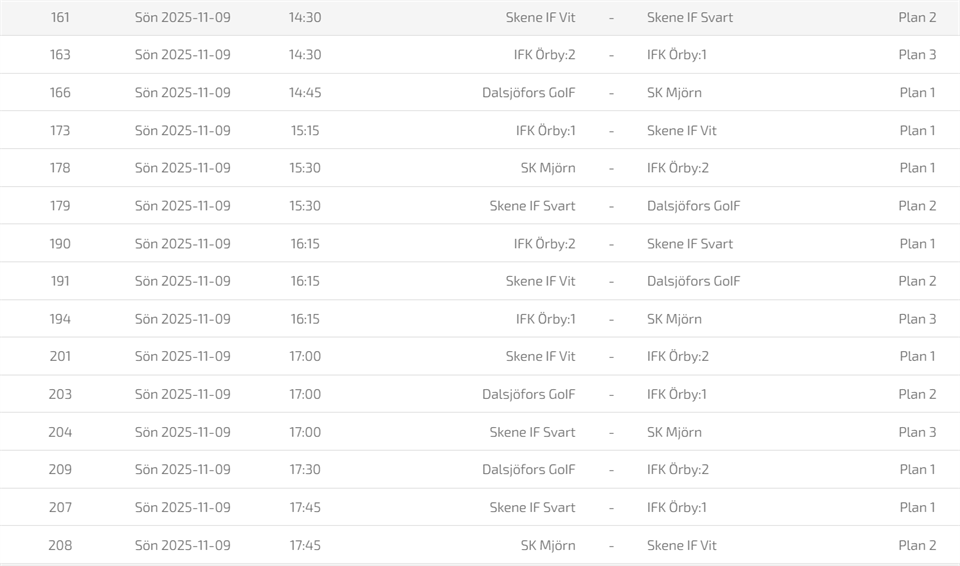Select Dalsjöfors GoIF in the 17:30 match
The width and height of the screenshot is (960, 566).
pos(528,469)
